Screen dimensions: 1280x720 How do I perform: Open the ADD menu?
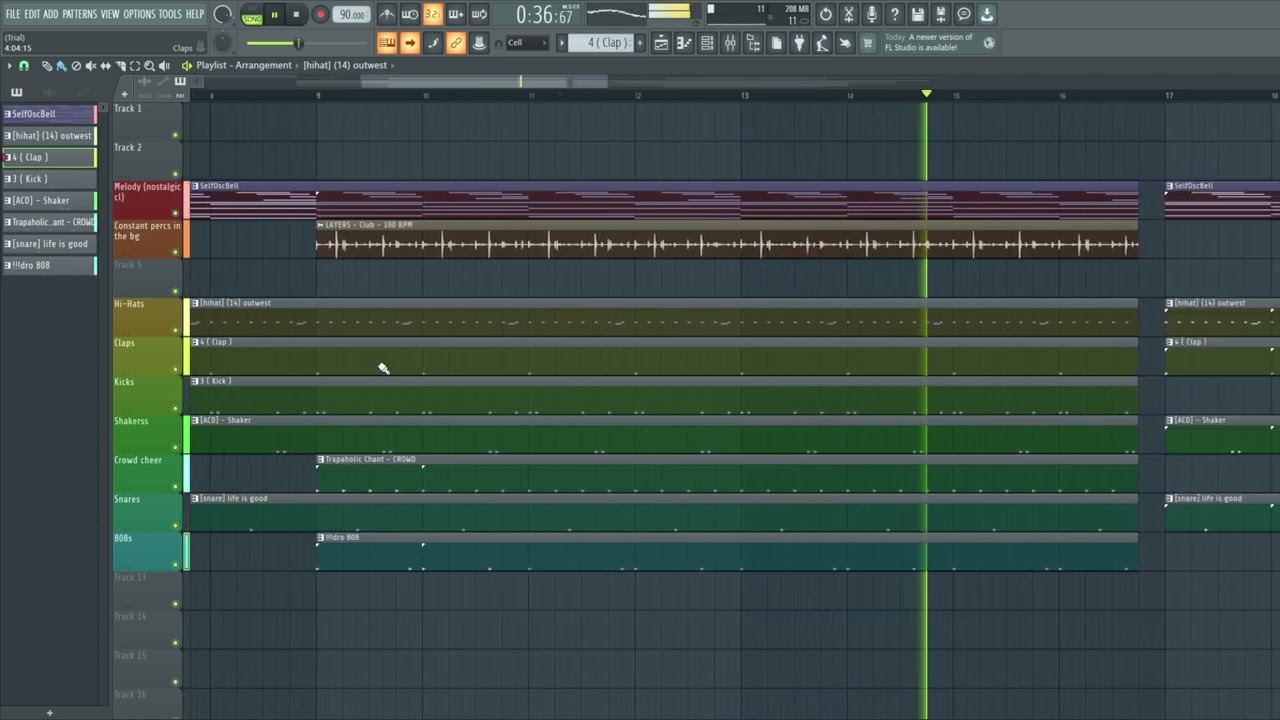point(51,14)
